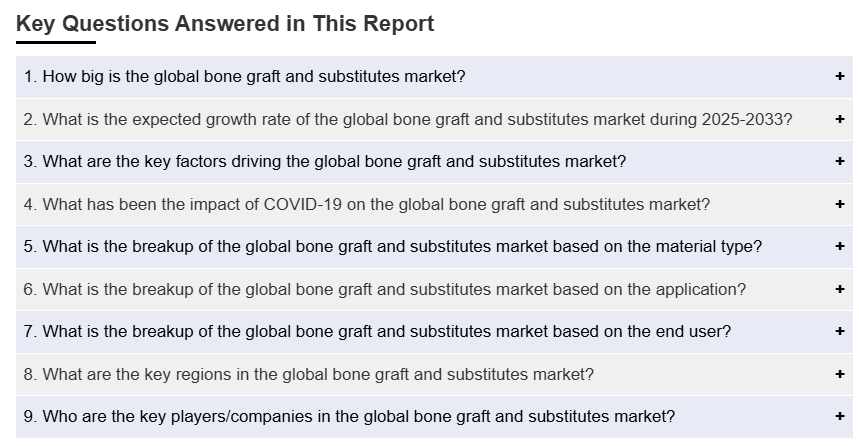Open key players/companies question row
The width and height of the screenshot is (859, 446).
point(349,417)
